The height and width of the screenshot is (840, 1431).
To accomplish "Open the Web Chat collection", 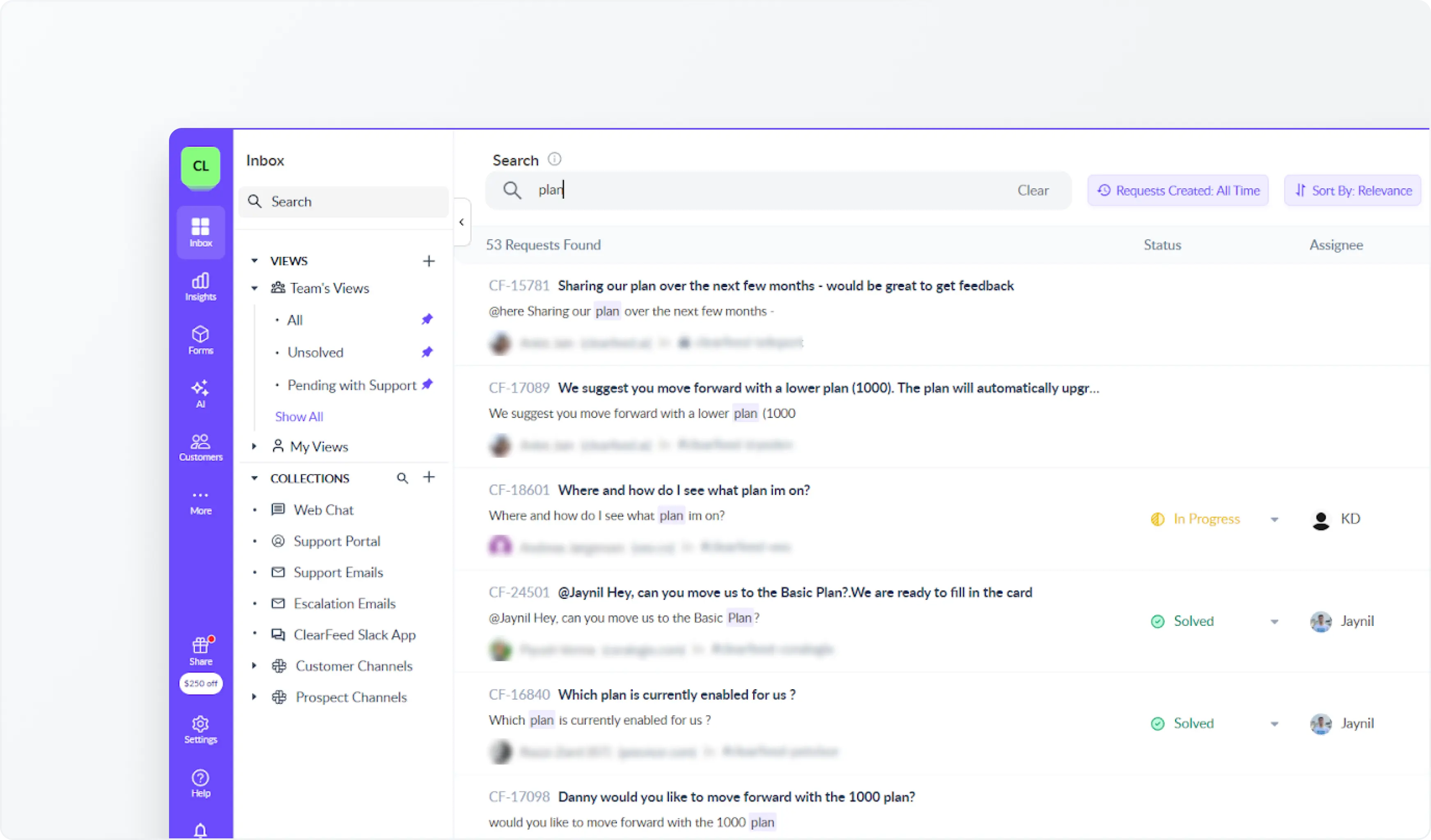I will pos(323,510).
